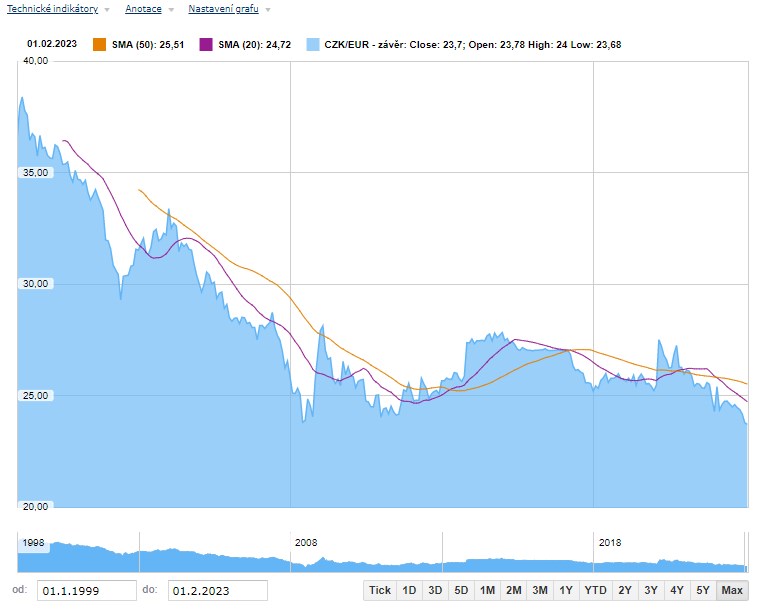Screen dimensions: 758x609
Task: Choose the 5D time range
Action: tap(461, 590)
